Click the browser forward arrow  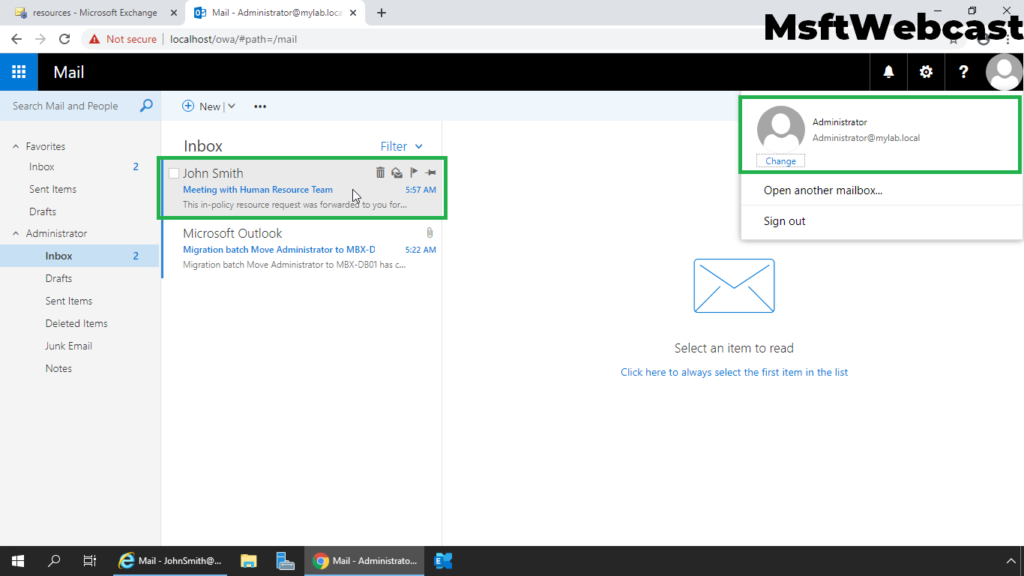(40, 39)
